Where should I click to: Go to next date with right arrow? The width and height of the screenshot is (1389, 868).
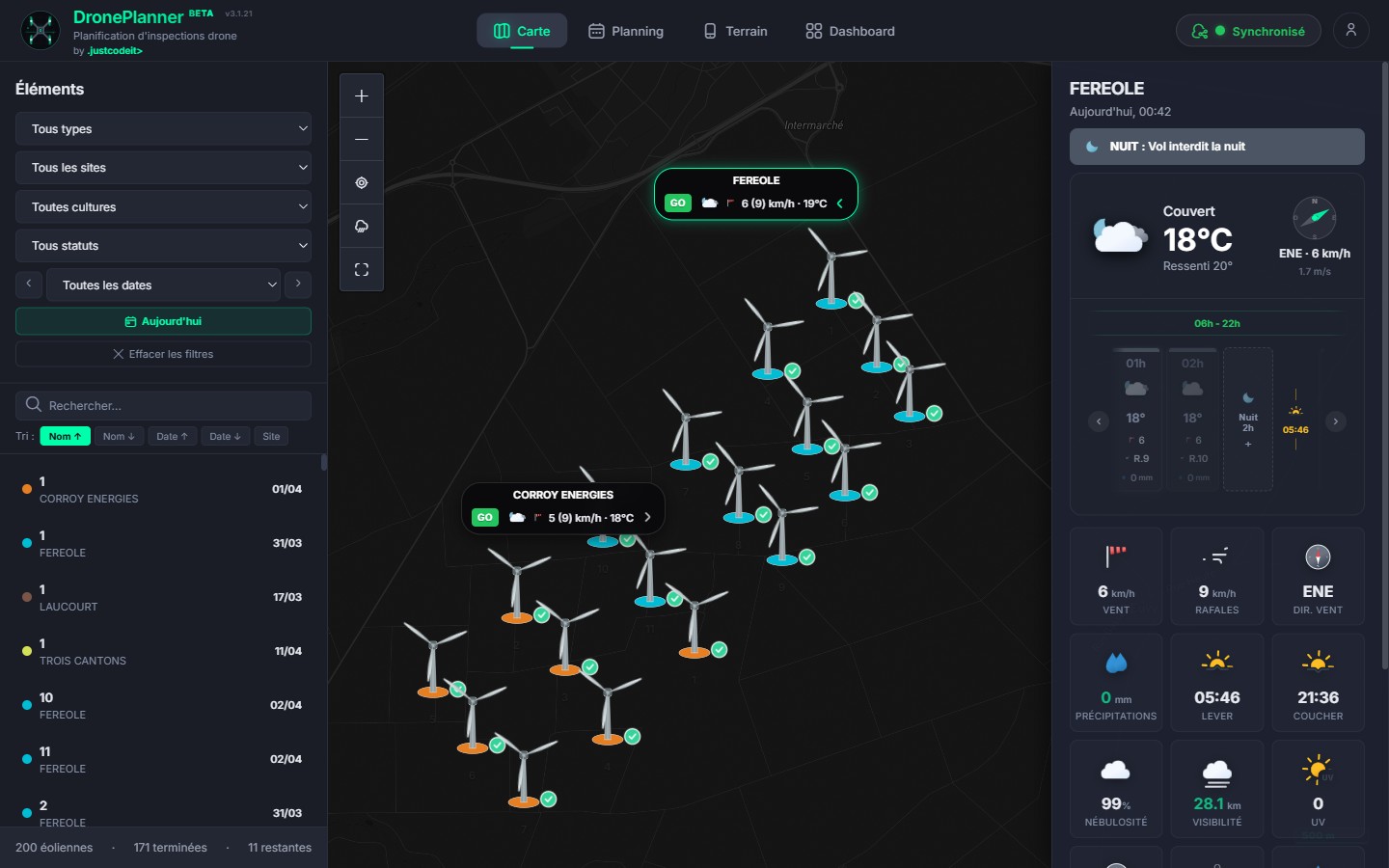[298, 284]
